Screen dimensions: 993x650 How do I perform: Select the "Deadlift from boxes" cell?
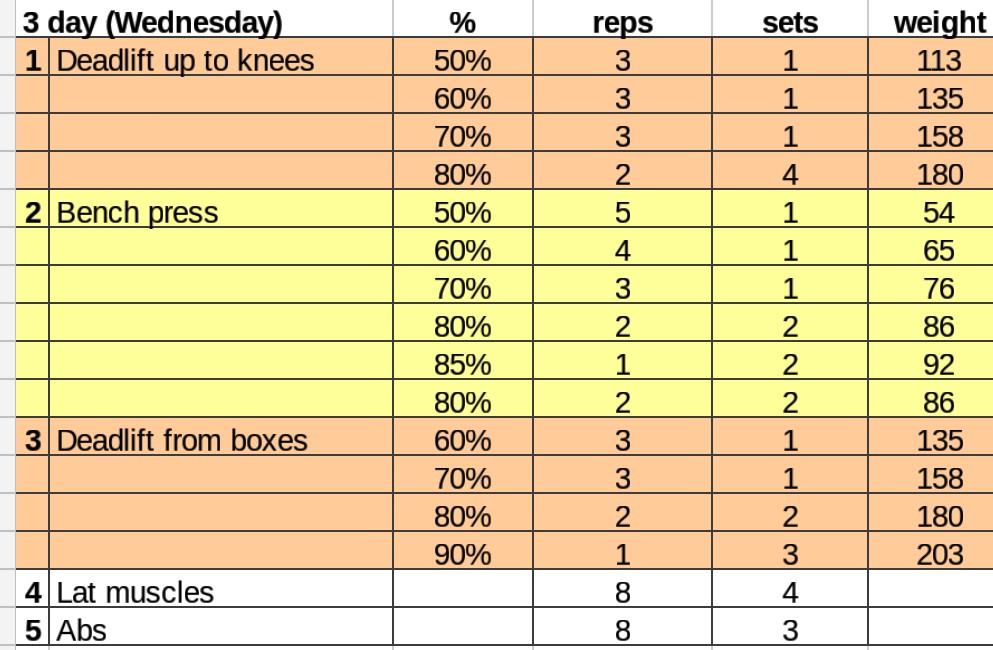tap(182, 441)
